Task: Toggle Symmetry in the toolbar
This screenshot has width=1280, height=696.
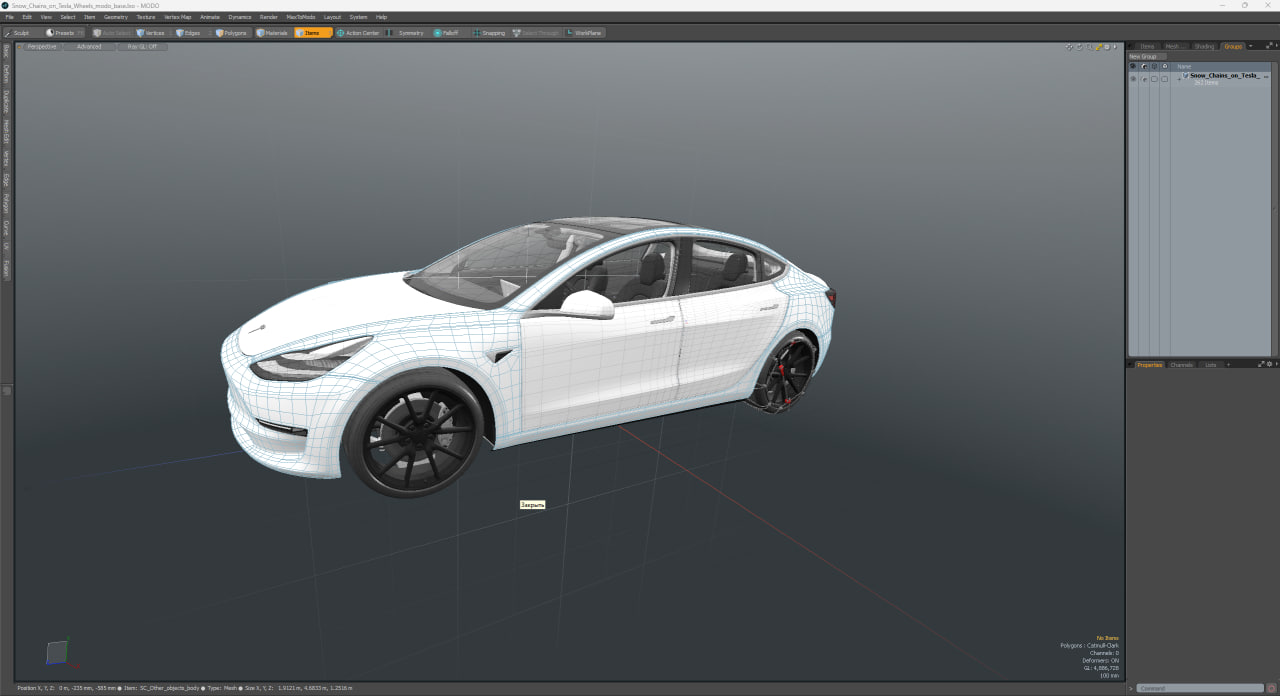Action: 405,33
